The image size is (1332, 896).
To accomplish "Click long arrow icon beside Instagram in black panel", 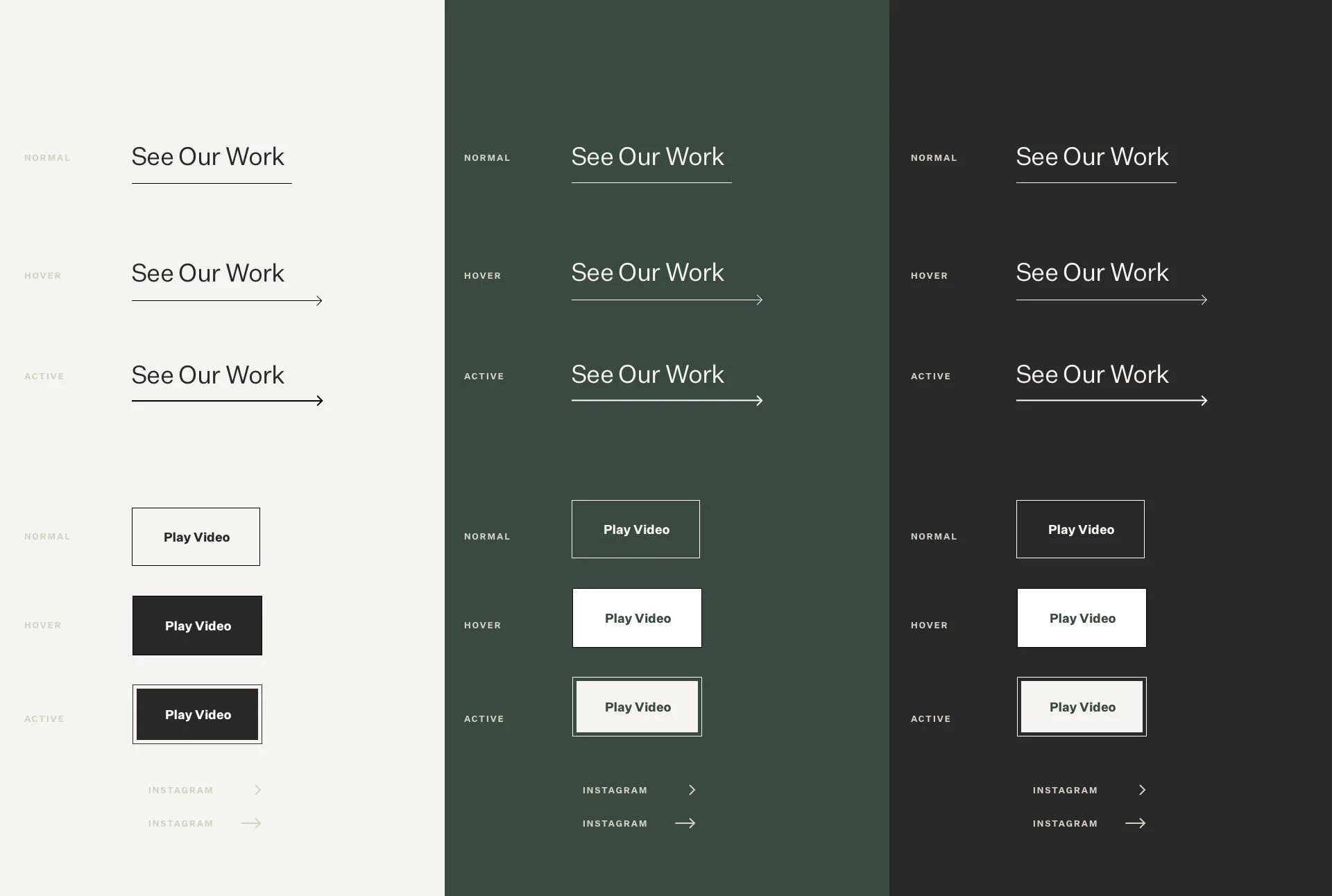I will point(1136,823).
